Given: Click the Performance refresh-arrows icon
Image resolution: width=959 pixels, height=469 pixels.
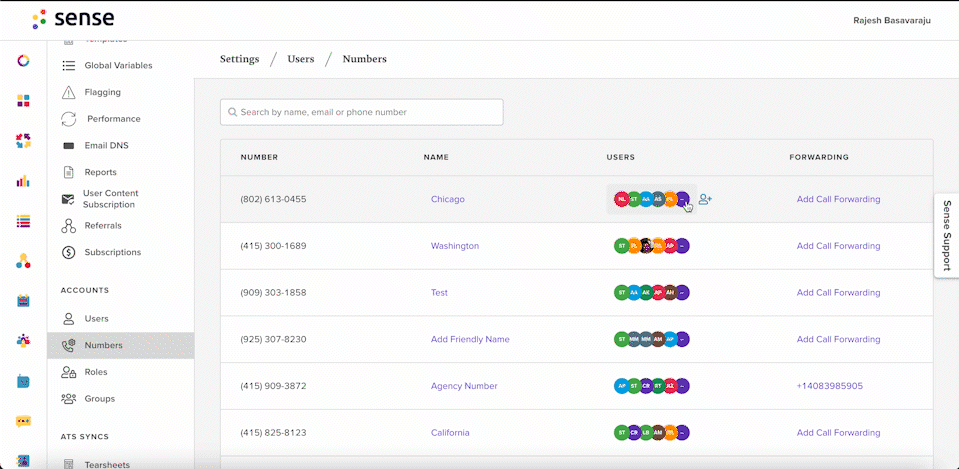Looking at the screenshot, I should click(x=68, y=119).
